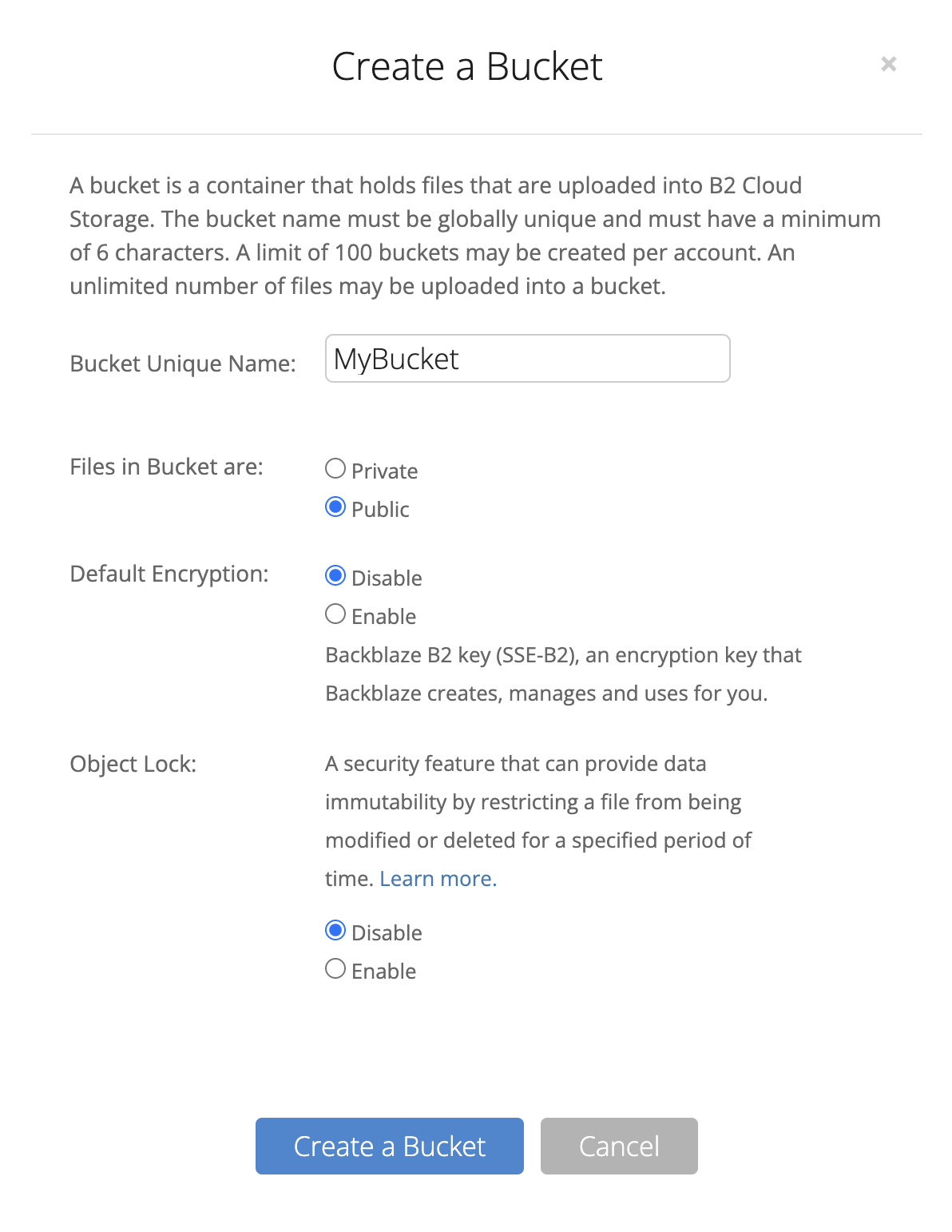The height and width of the screenshot is (1232, 952).
Task: Click the Object Lock security feature description
Action: (537, 821)
